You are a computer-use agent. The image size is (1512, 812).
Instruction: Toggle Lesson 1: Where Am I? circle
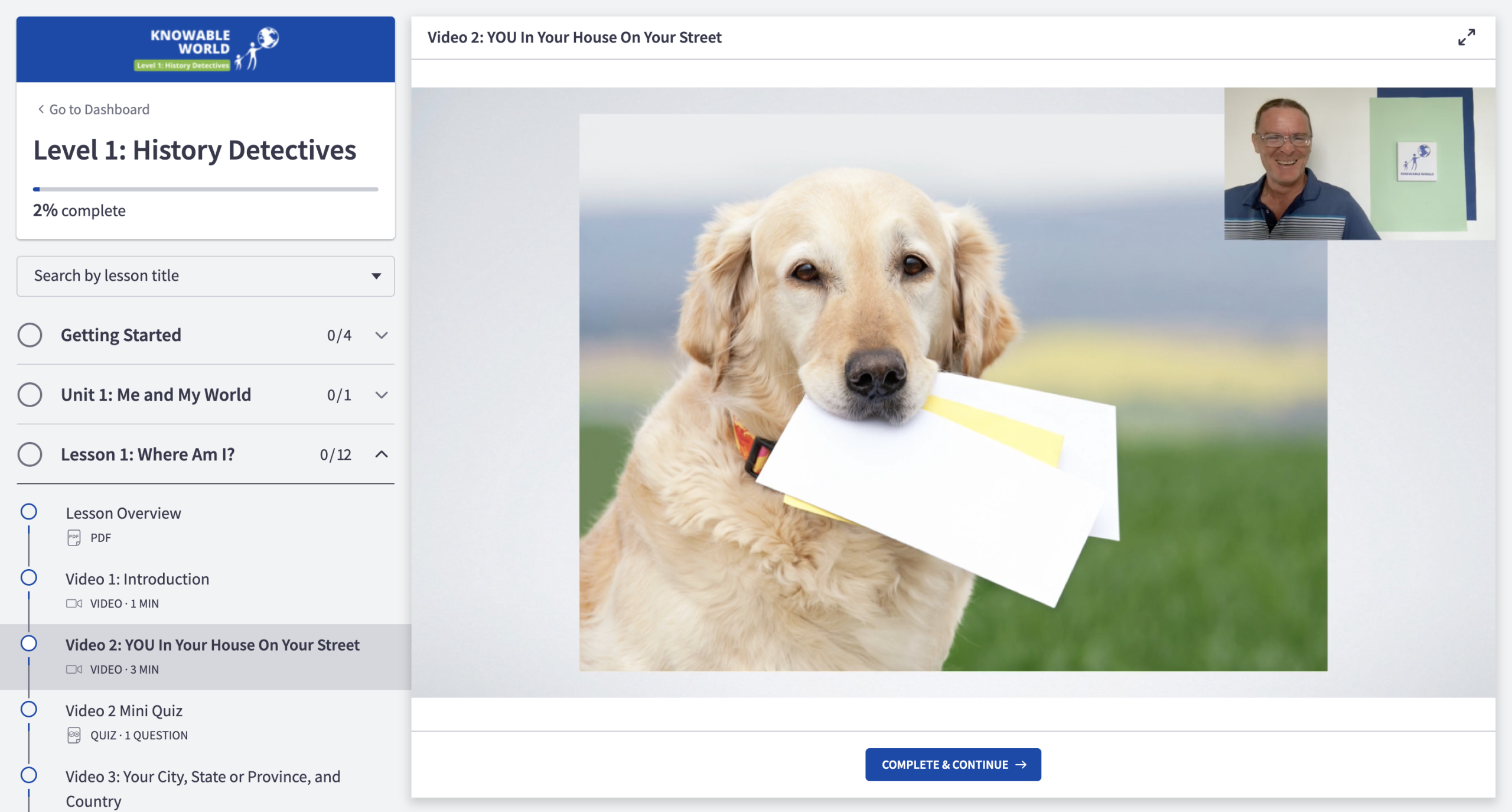30,454
